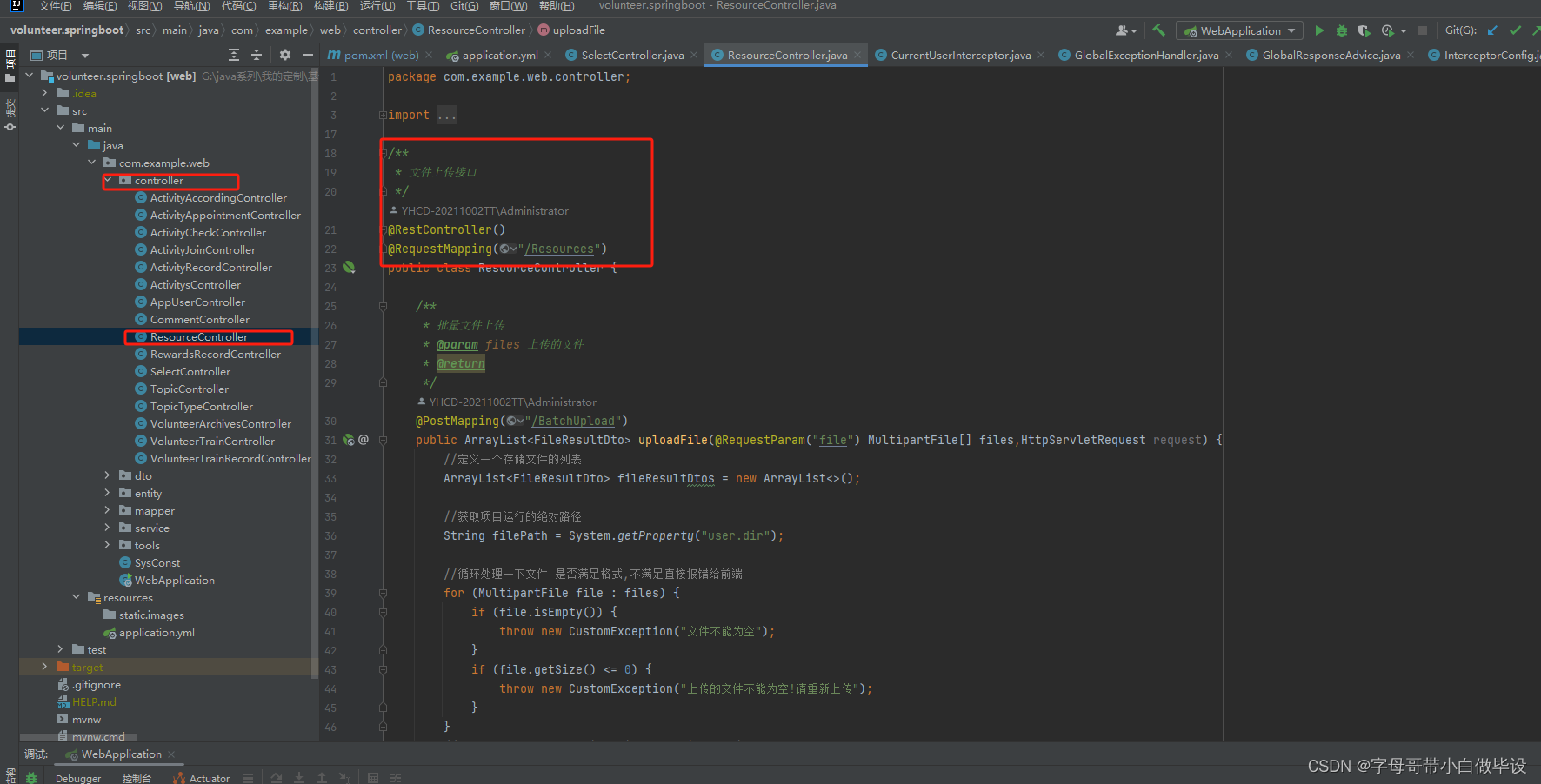Switch to the Debugger tab
The height and width of the screenshot is (784, 1541).
point(78,778)
